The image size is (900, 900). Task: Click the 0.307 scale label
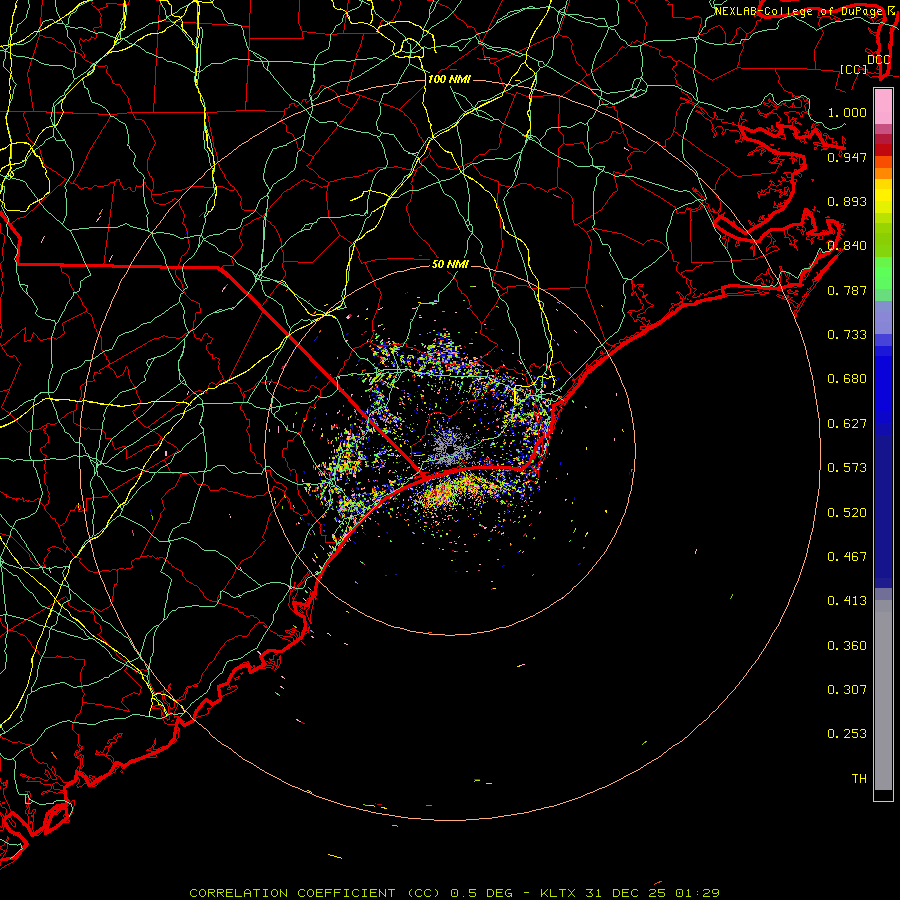[847, 690]
